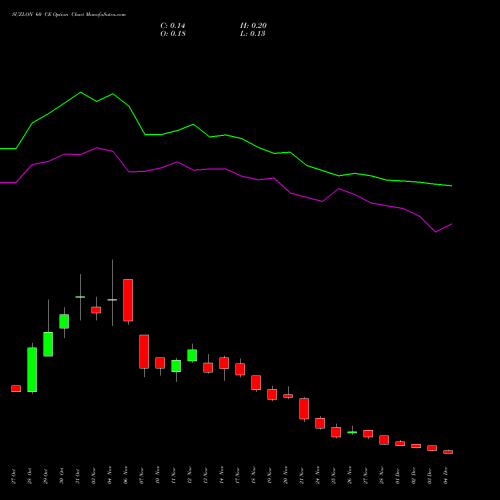Click the 28 Nov date label
The image size is (500, 500).
point(382,476)
